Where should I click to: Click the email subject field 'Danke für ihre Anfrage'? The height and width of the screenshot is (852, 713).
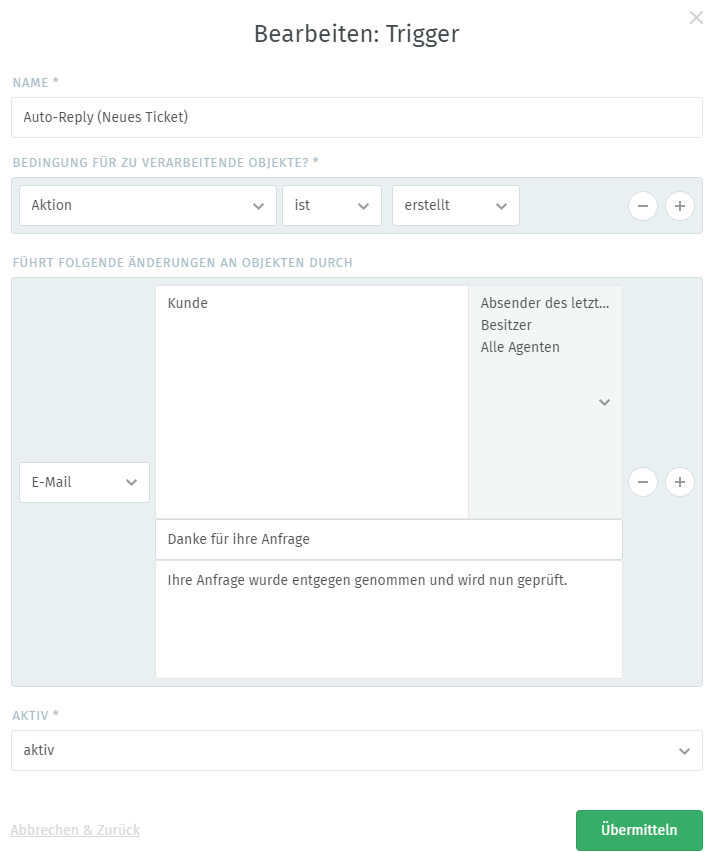click(x=389, y=539)
